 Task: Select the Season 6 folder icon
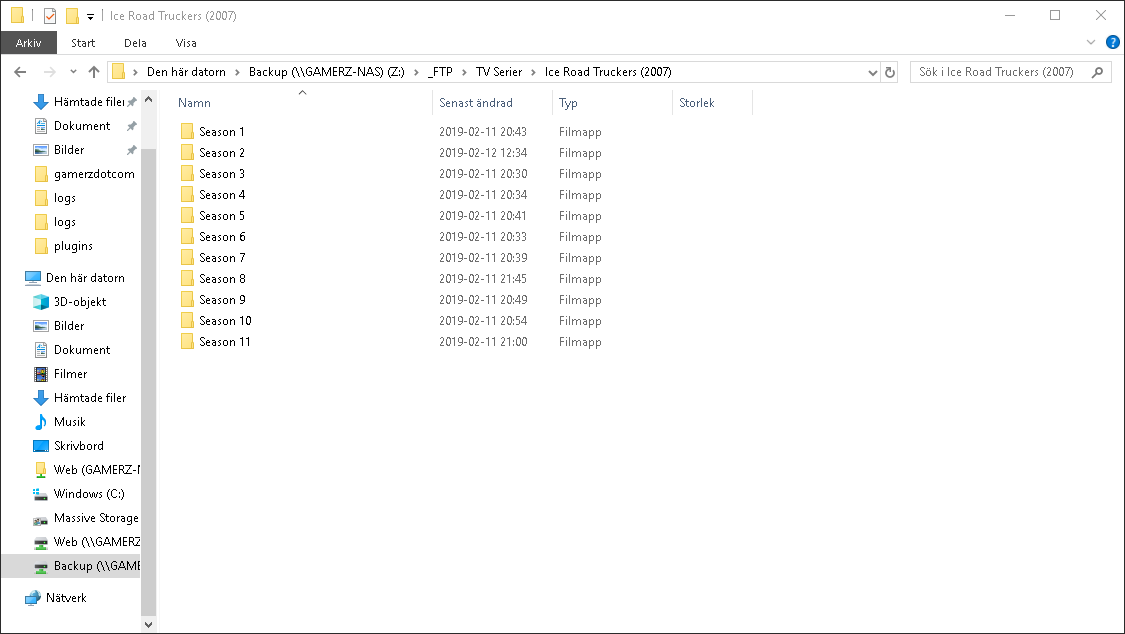click(x=187, y=237)
